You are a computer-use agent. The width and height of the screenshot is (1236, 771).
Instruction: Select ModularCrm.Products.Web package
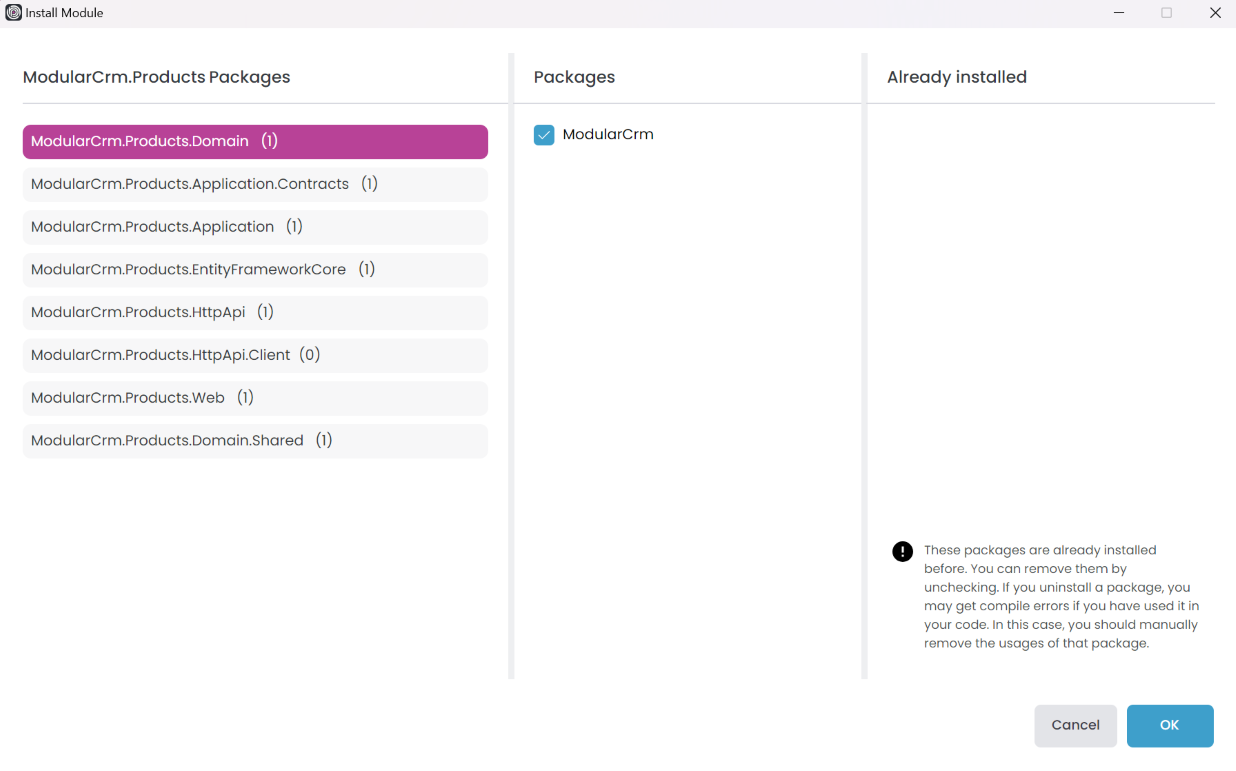[x=255, y=398]
